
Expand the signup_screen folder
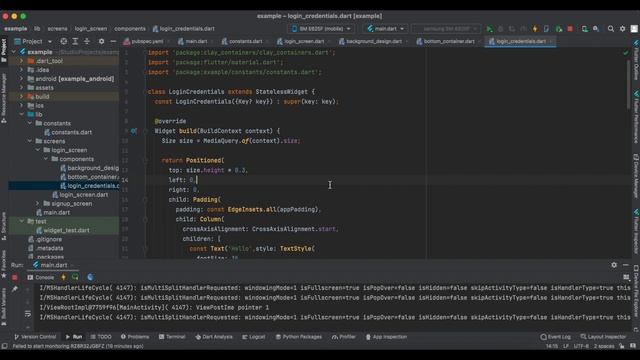coord(38,204)
